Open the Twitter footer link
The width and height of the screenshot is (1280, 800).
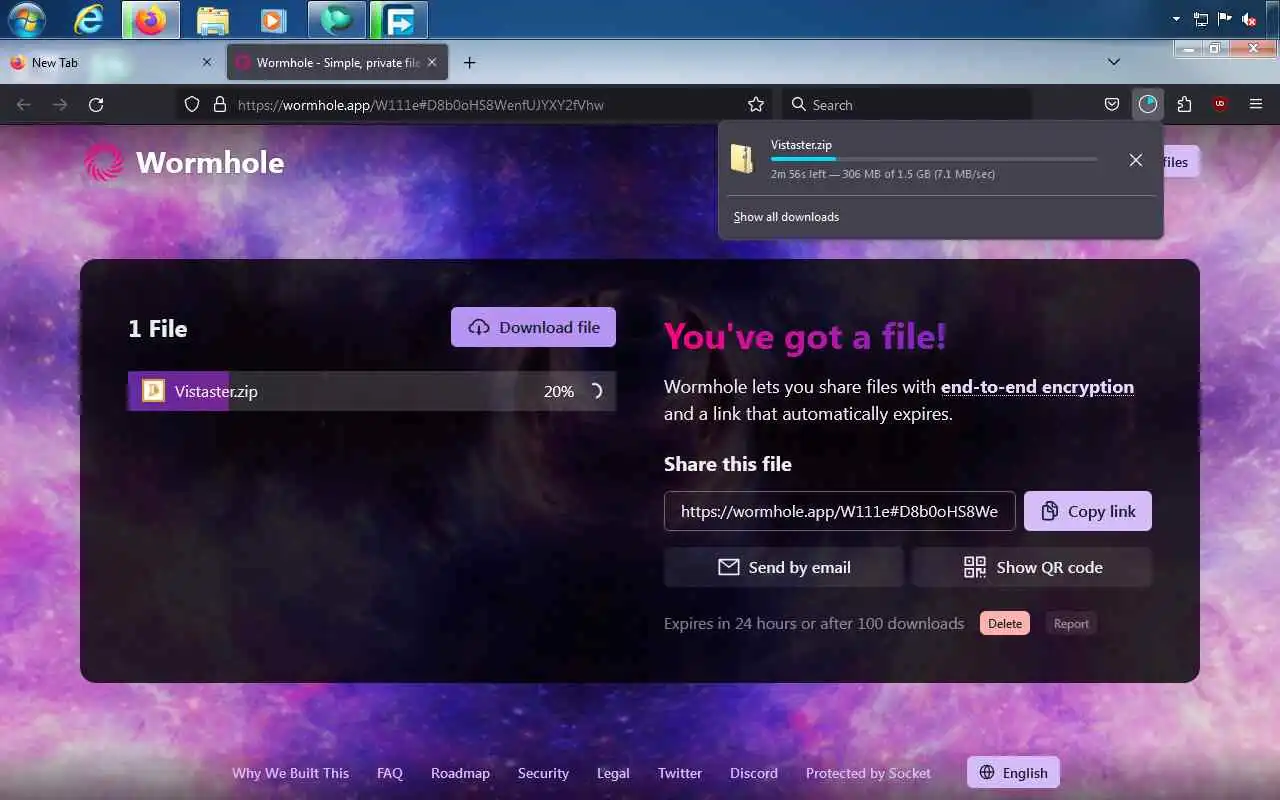(680, 773)
